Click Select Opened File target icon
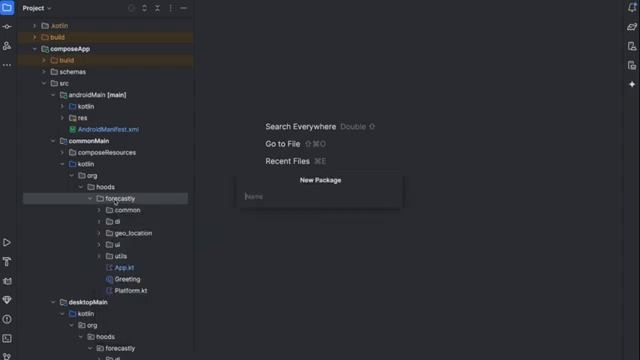 (x=131, y=8)
